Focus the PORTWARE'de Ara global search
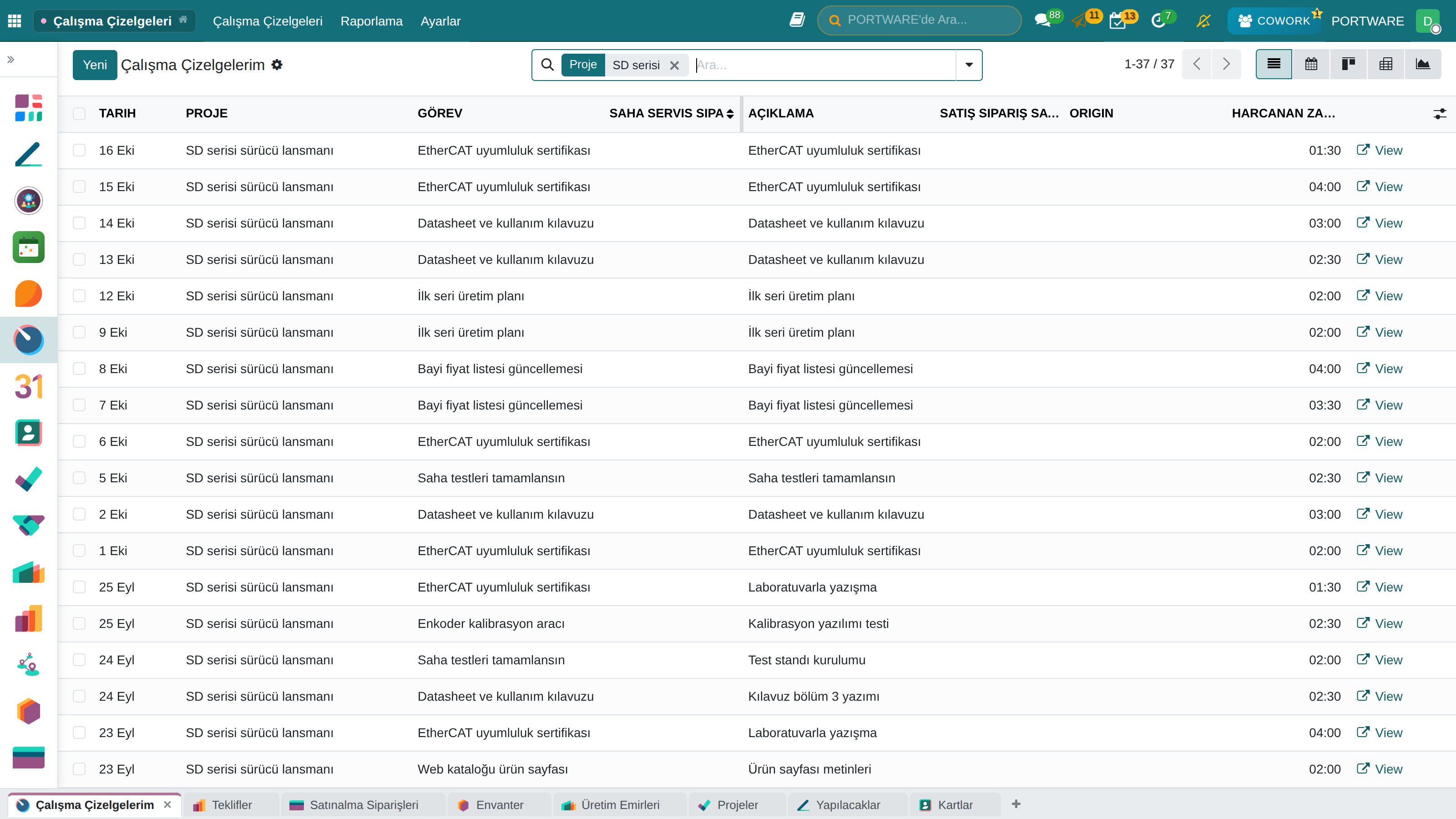Screen dimensions: 1456x819 [919, 20]
